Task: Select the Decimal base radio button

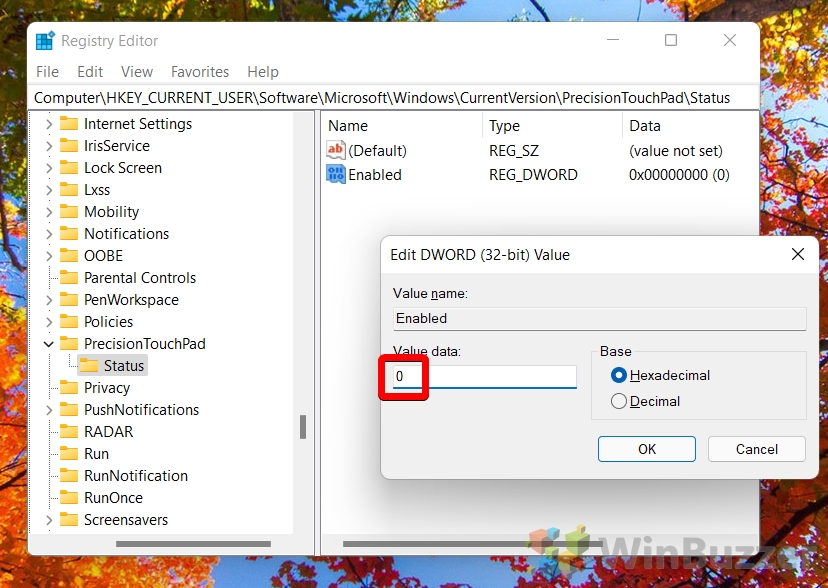Action: (x=618, y=401)
